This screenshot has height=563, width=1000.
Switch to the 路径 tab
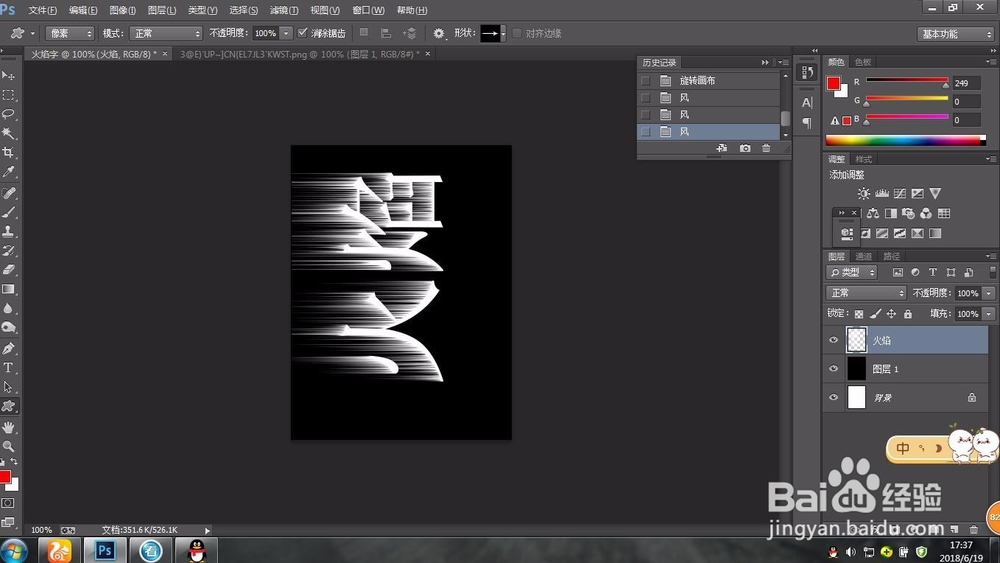click(892, 256)
